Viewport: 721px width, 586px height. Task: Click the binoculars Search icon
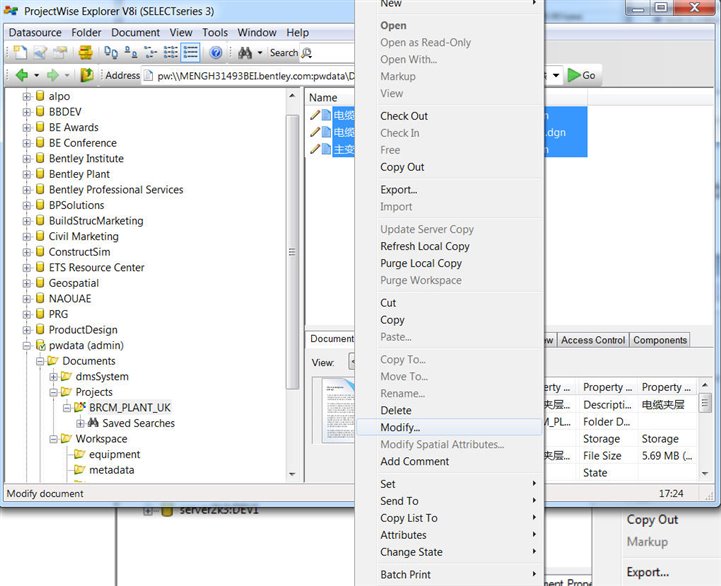(x=245, y=53)
